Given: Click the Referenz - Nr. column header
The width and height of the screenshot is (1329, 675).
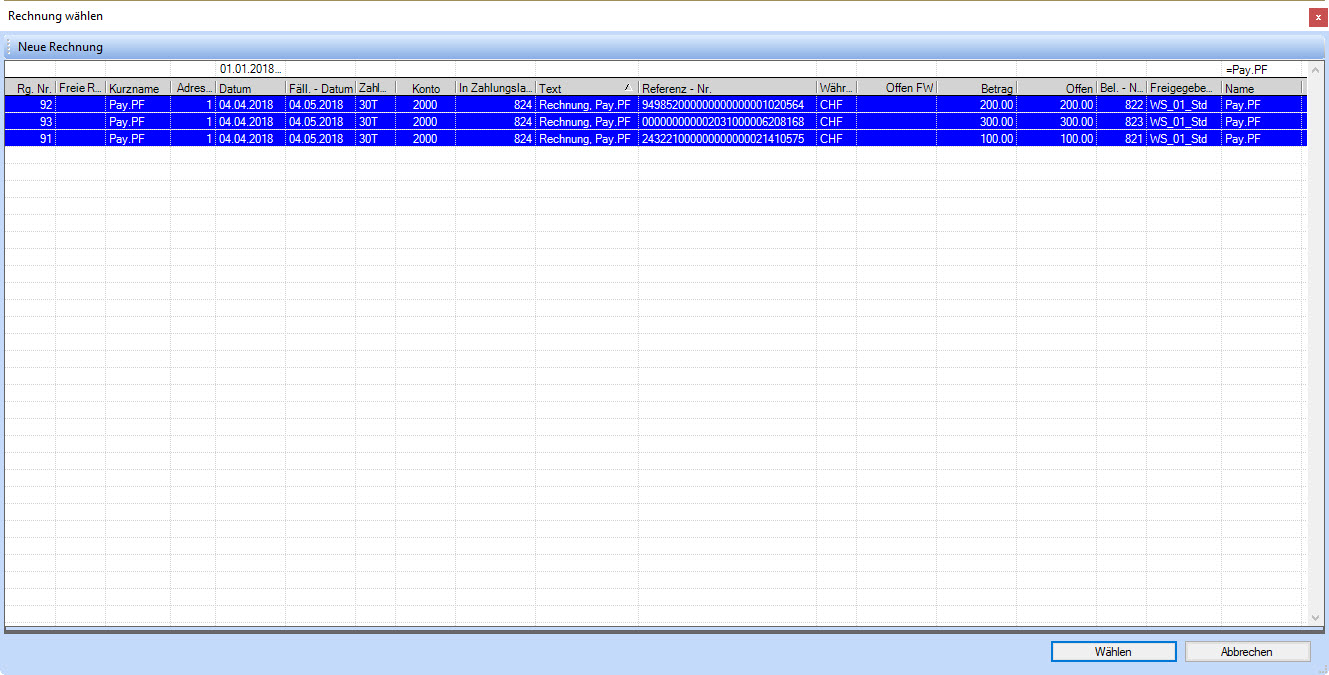Looking at the screenshot, I should (x=726, y=88).
